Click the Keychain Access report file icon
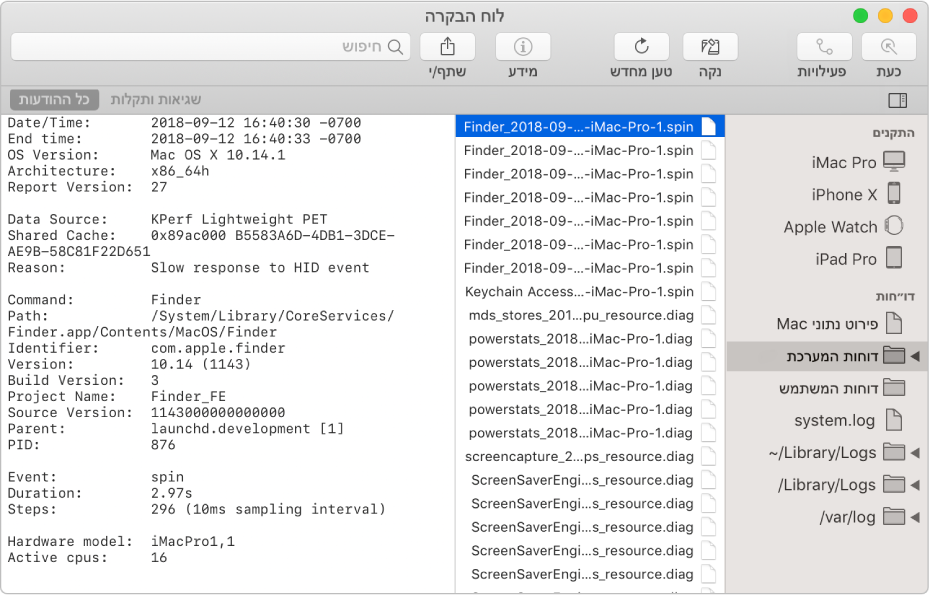The image size is (931, 596). click(x=708, y=291)
